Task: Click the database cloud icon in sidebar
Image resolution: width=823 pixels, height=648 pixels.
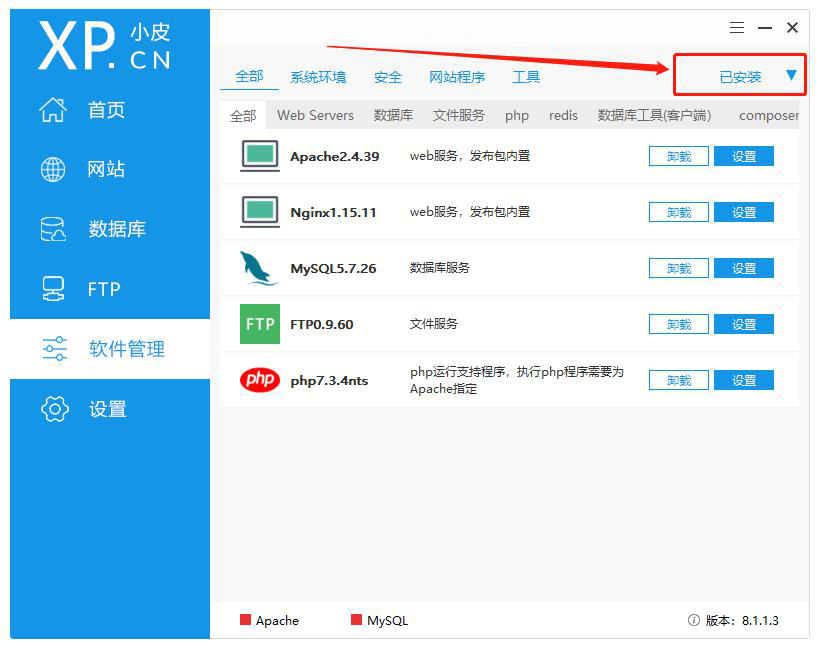Action: click(53, 229)
